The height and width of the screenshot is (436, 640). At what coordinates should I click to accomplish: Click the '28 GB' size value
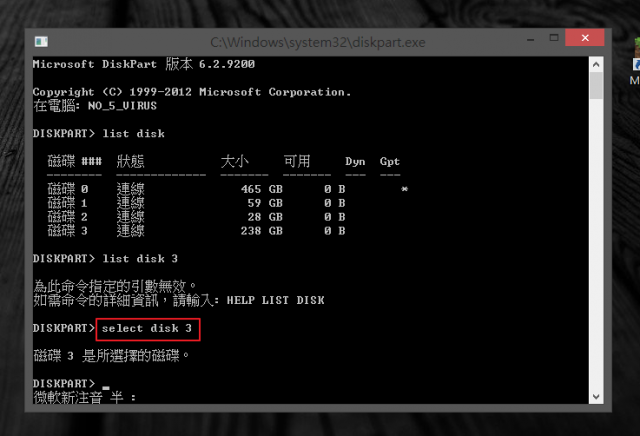[265, 217]
